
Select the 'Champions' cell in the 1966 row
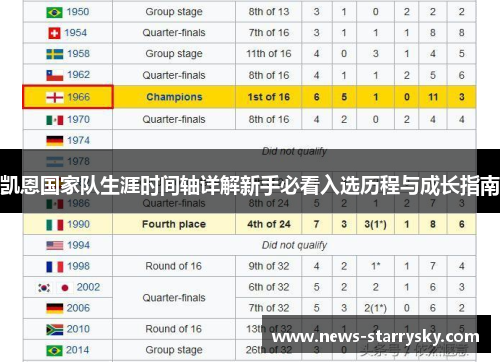pos(174,97)
